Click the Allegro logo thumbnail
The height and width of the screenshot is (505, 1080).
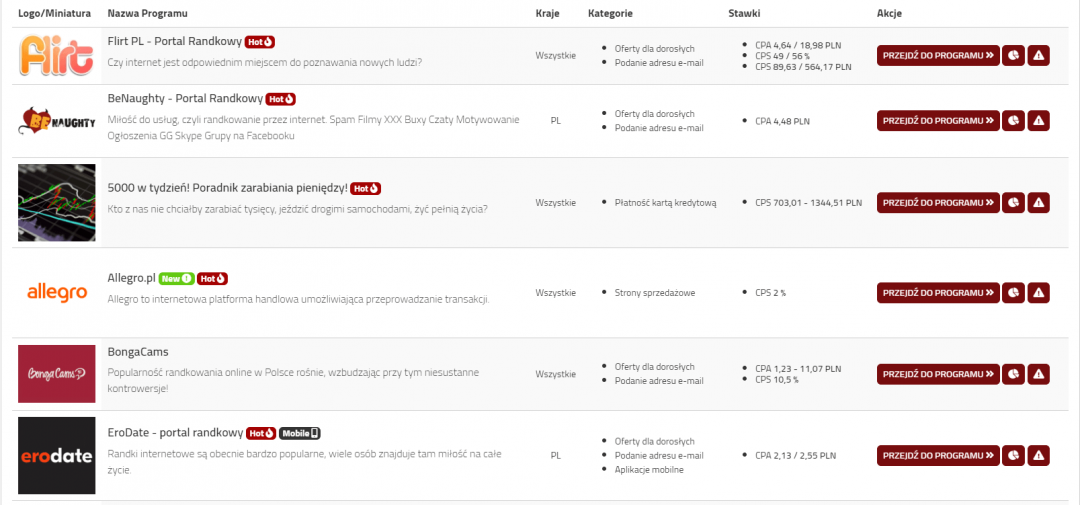(x=57, y=293)
